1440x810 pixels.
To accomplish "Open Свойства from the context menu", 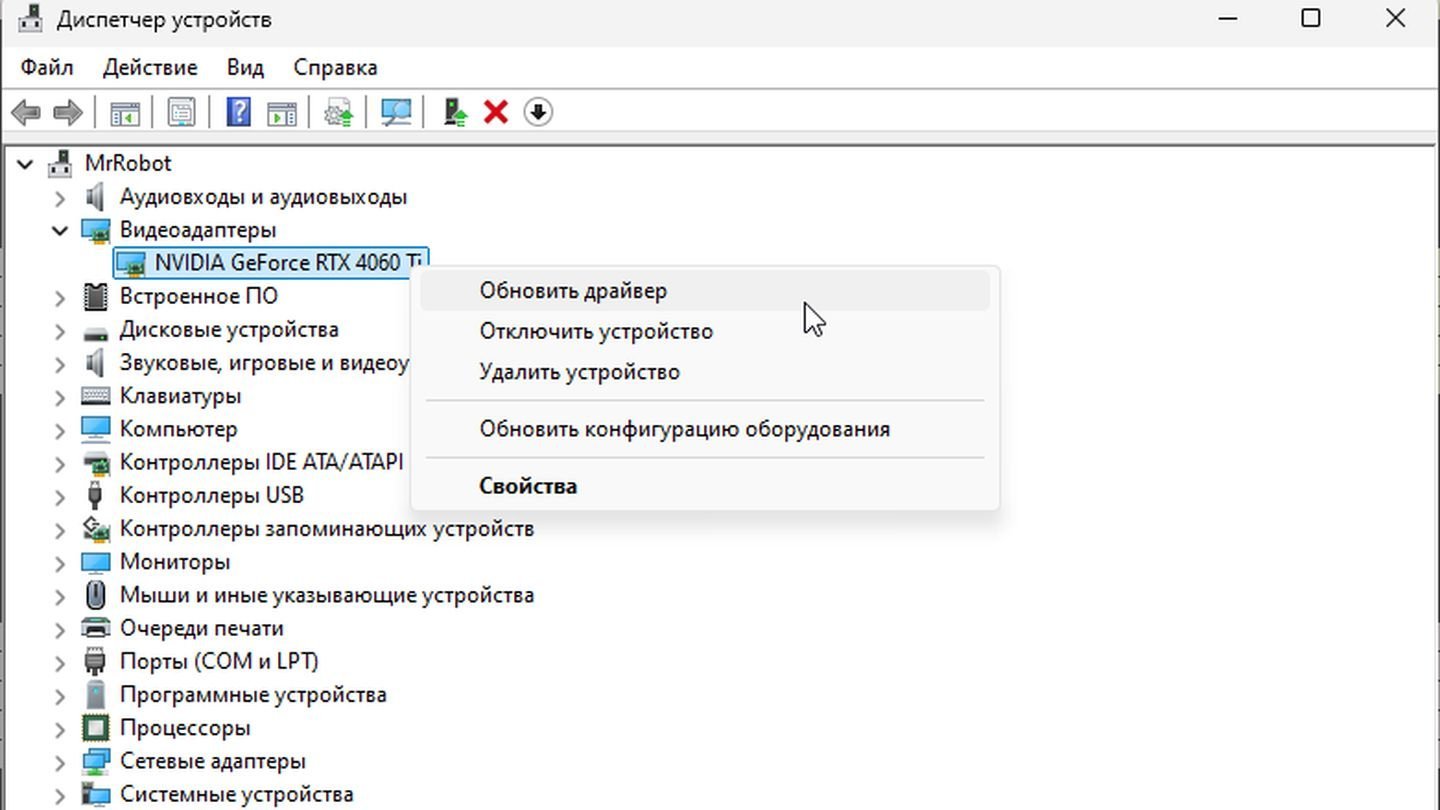I will tap(705, 486).
